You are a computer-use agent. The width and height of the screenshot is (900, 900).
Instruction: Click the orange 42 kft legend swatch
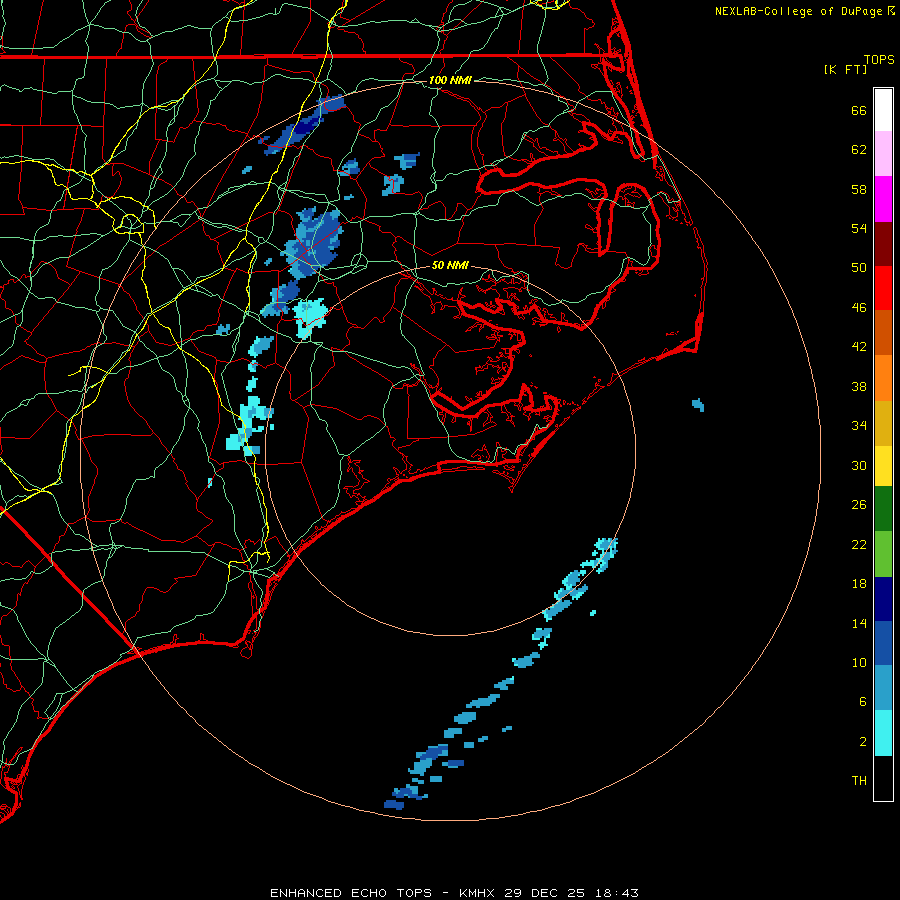(x=883, y=377)
